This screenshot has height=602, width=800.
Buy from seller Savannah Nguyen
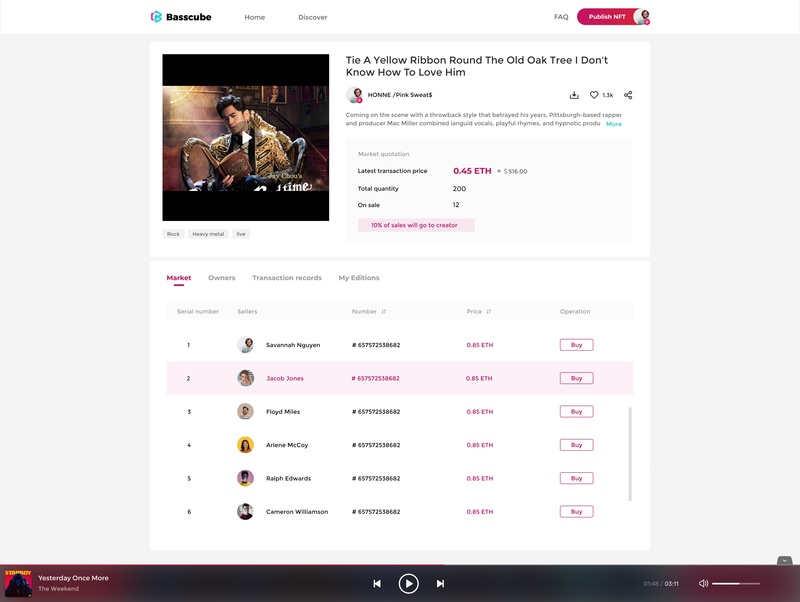click(x=577, y=345)
